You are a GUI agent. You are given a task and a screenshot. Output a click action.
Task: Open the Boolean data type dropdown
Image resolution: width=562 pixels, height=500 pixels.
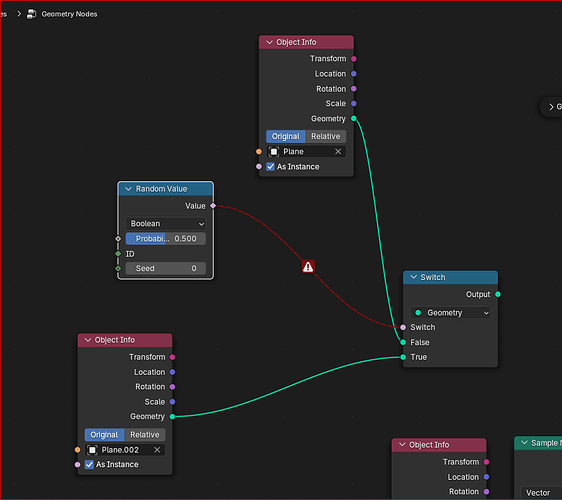(x=166, y=224)
